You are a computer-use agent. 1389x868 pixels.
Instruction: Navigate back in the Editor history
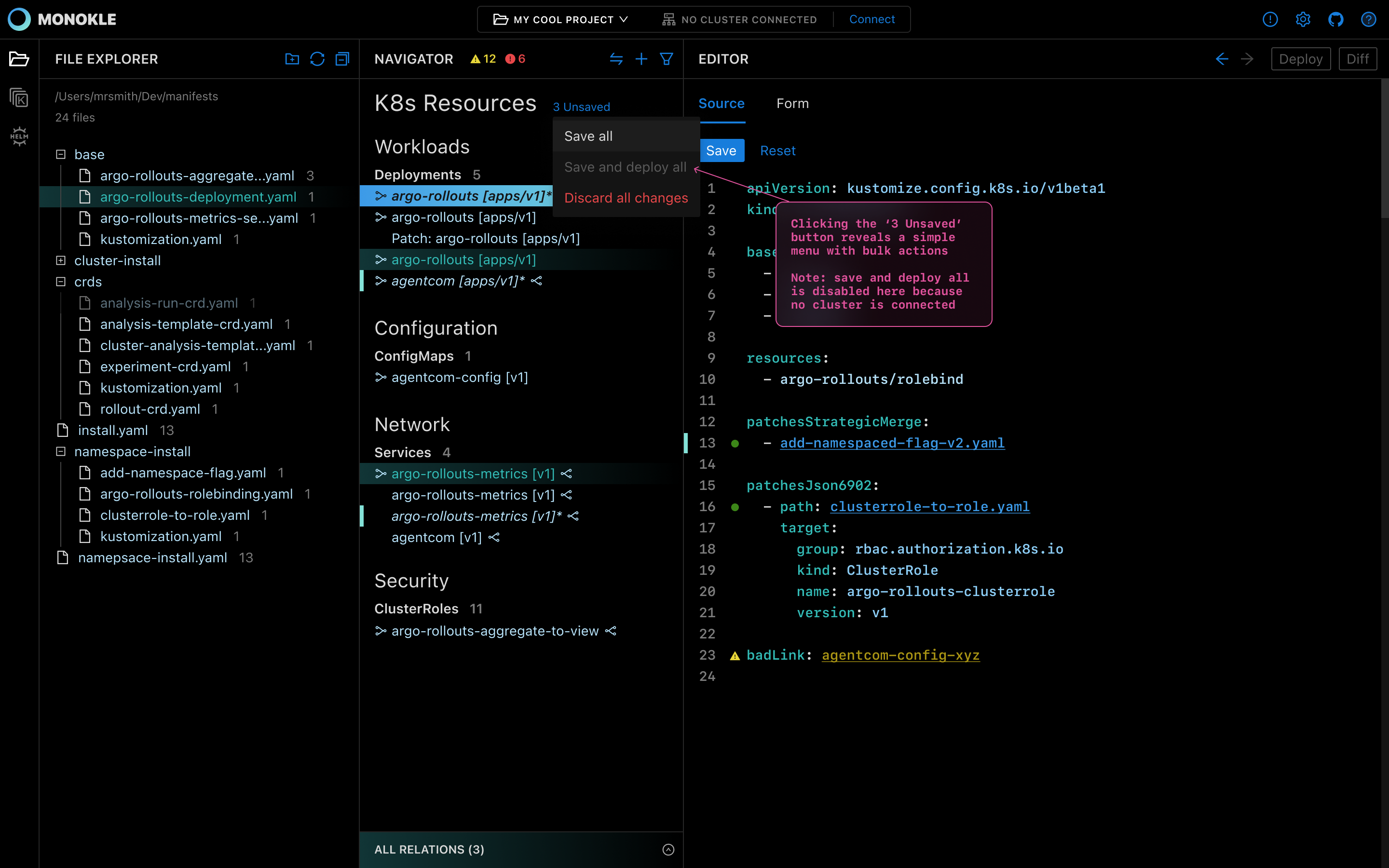1221,58
